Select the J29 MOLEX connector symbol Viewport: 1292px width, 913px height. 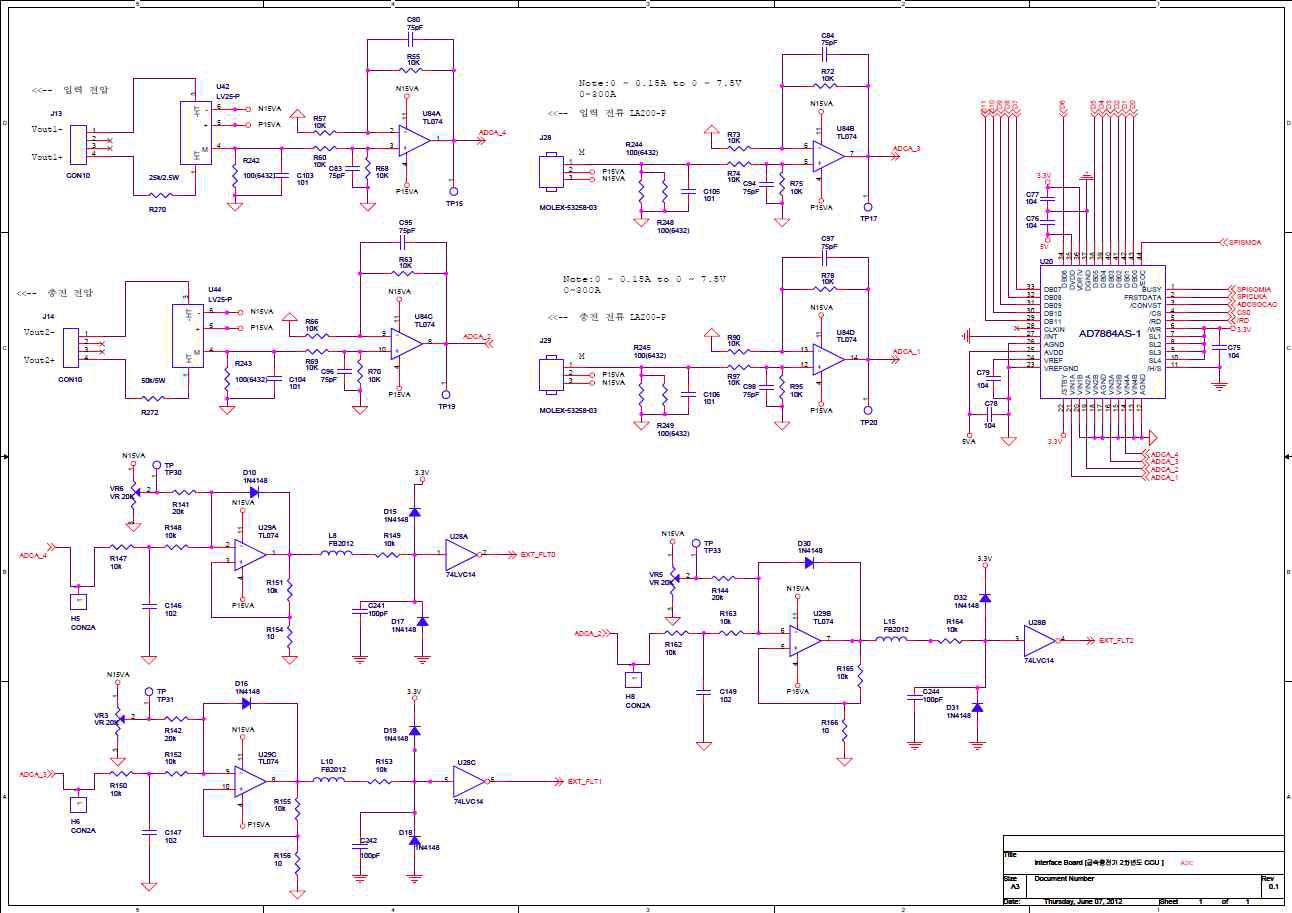pyautogui.click(x=551, y=373)
